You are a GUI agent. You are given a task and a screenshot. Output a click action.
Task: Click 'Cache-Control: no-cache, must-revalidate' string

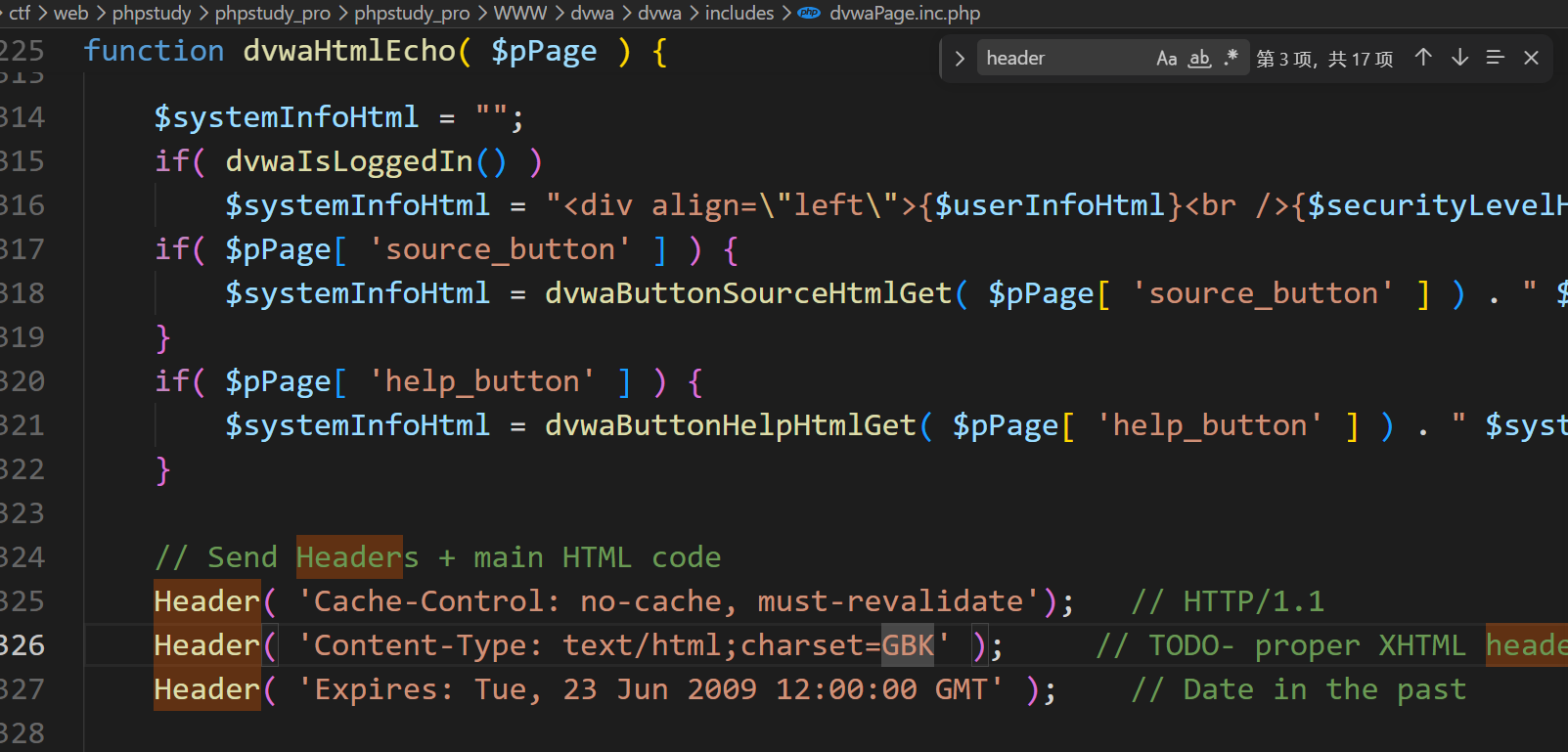(x=669, y=601)
